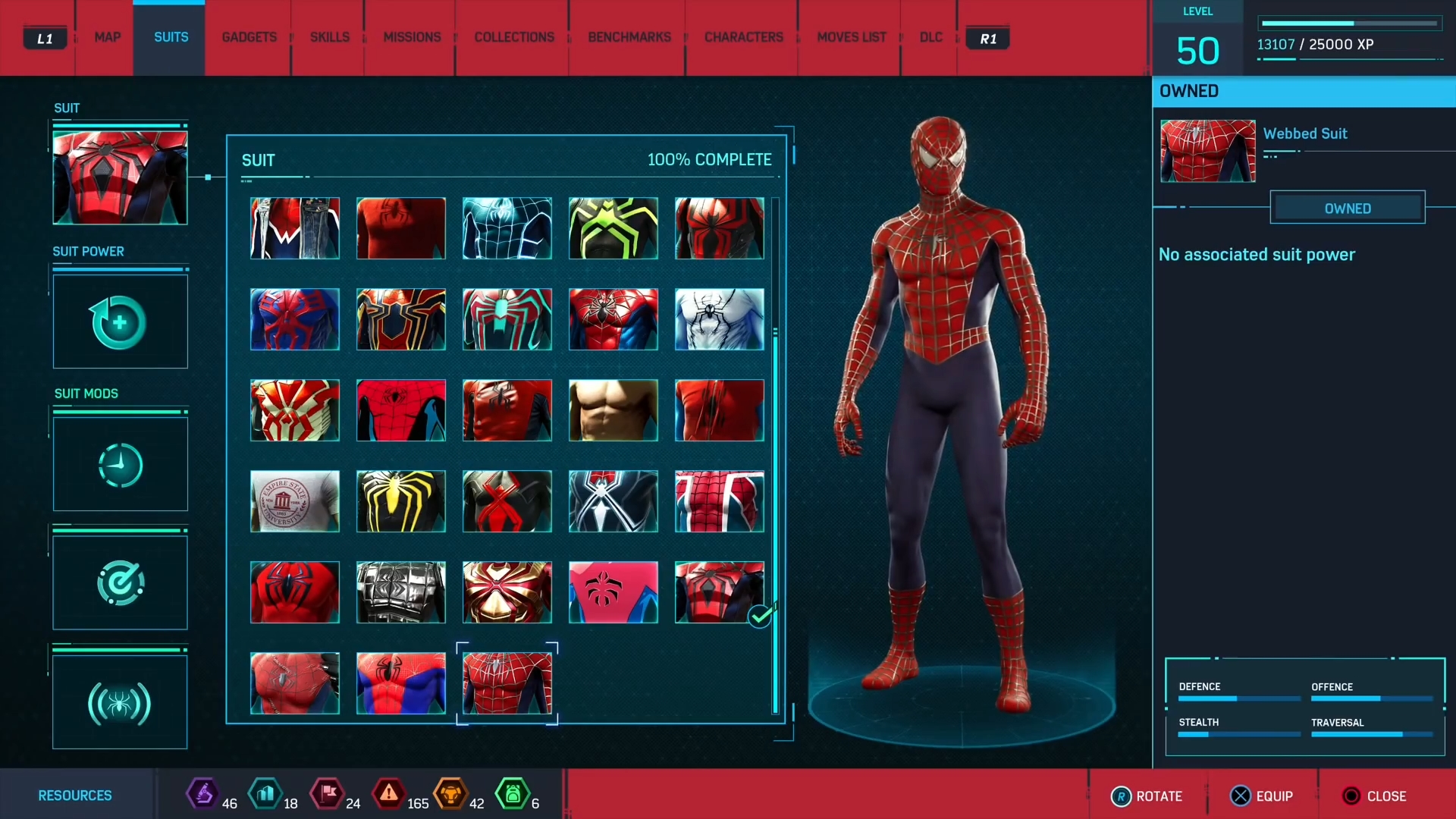Switch to the CHARACTERS tab
Screen dimensions: 1456x819
[743, 37]
